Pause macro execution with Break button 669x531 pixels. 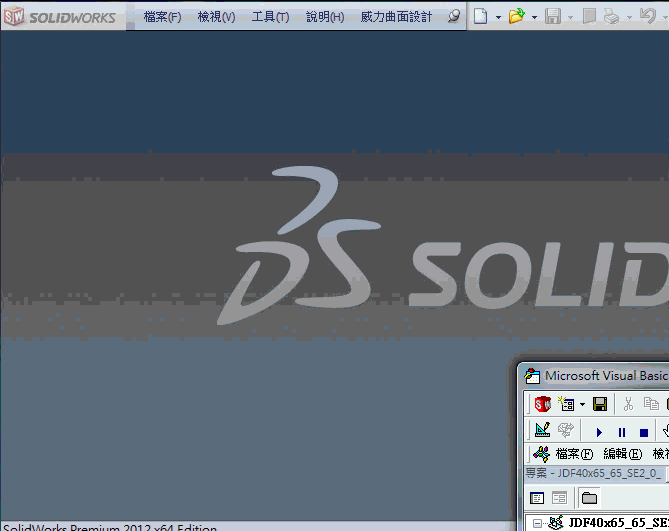point(622,432)
